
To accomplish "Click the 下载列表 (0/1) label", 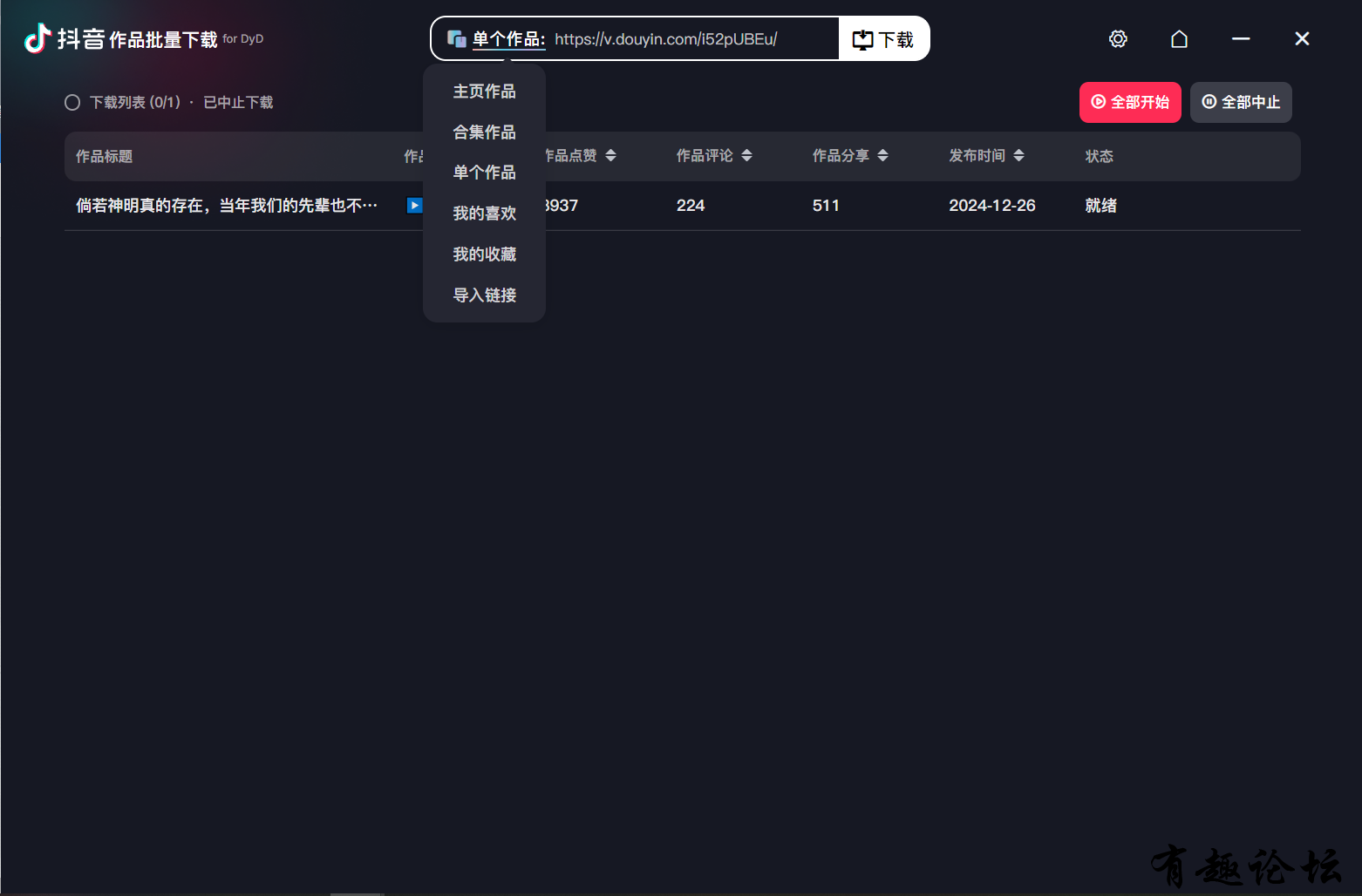I will point(135,103).
